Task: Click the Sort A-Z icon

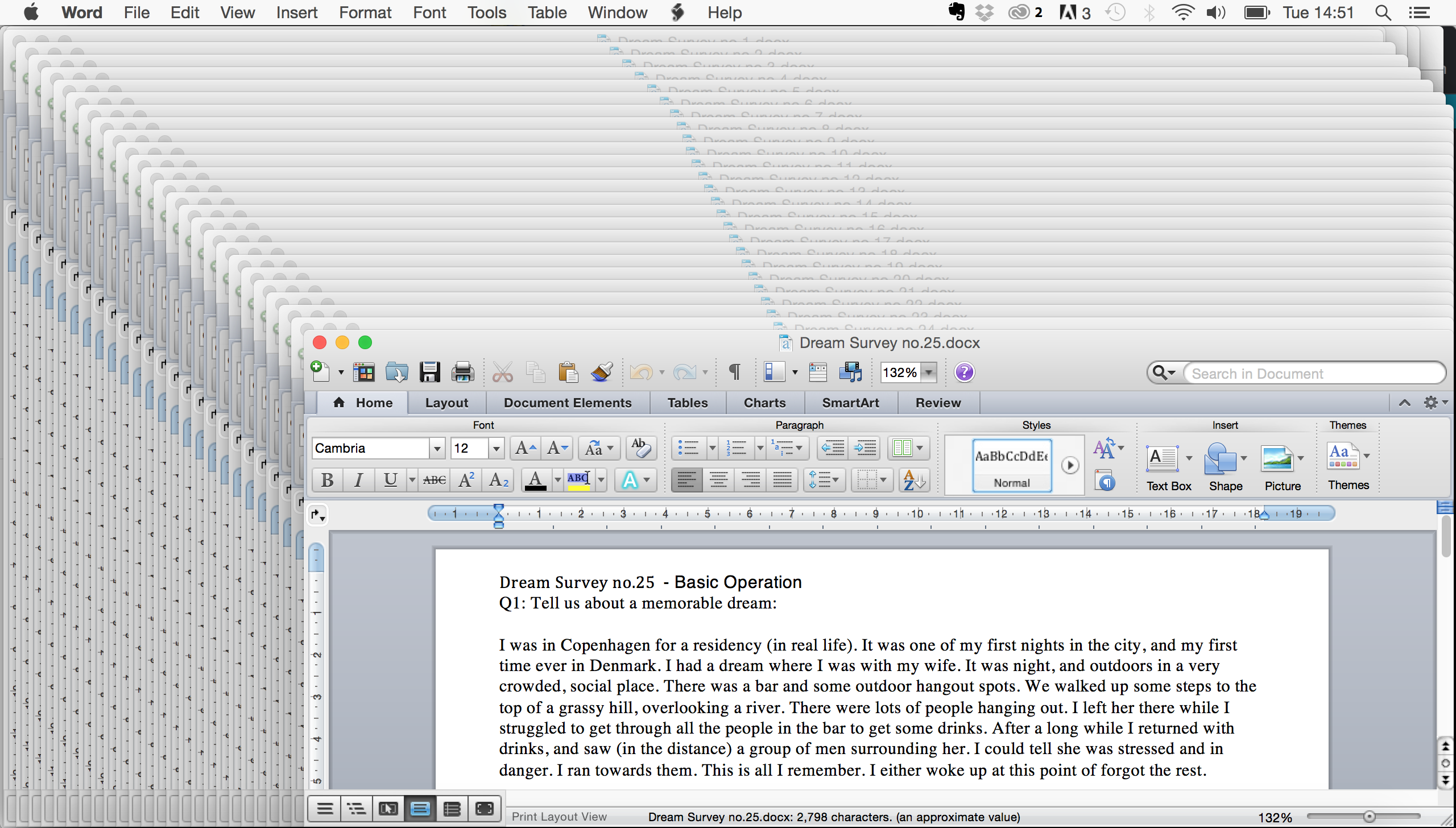Action: [x=915, y=480]
